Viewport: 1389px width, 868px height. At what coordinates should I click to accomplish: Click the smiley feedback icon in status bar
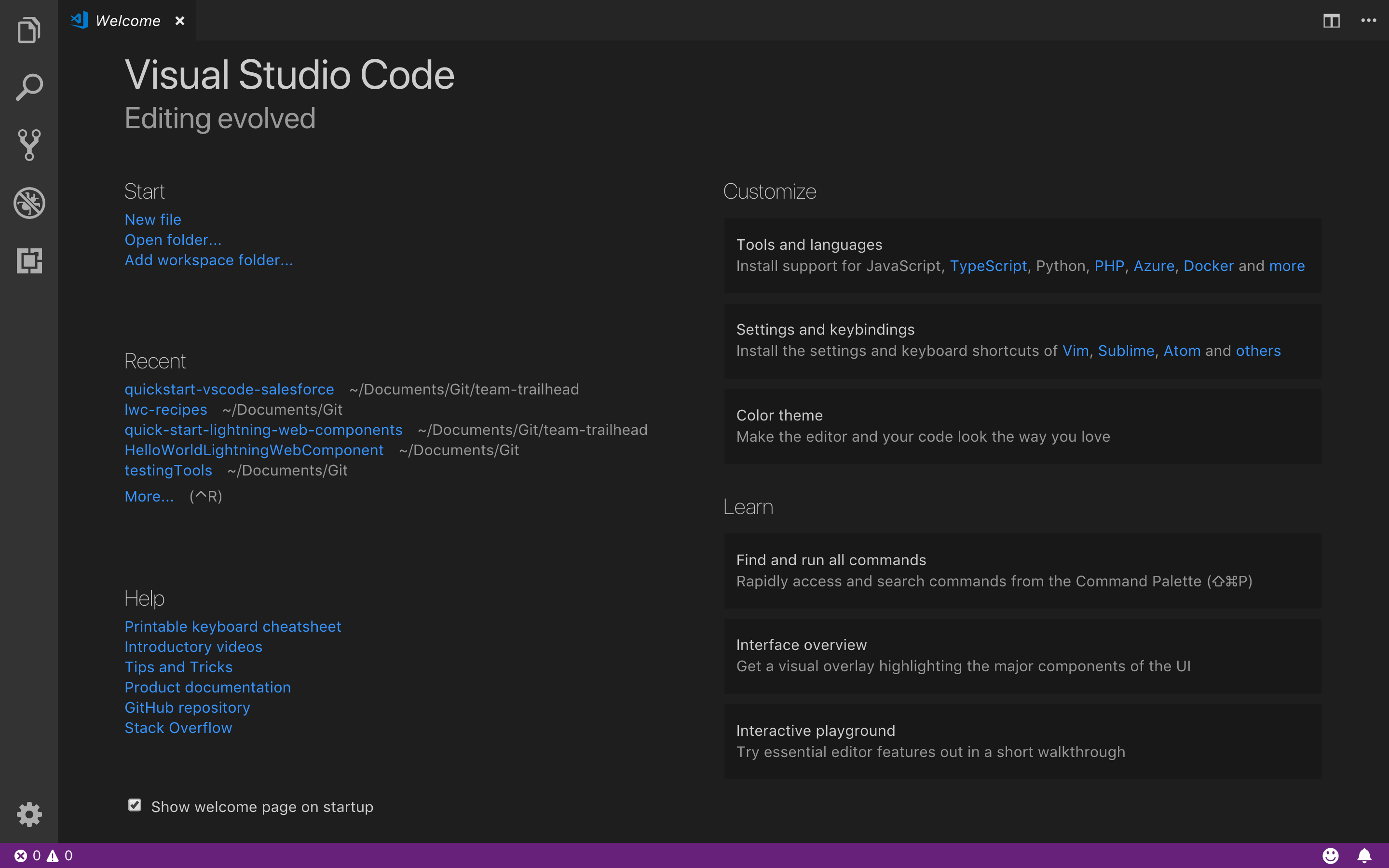pyautogui.click(x=1330, y=855)
